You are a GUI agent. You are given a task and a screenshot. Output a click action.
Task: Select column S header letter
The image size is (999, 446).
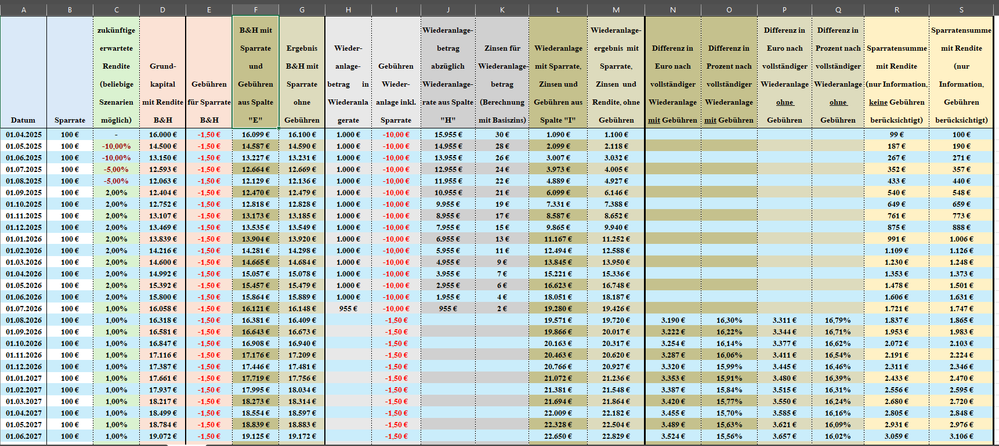960,8
